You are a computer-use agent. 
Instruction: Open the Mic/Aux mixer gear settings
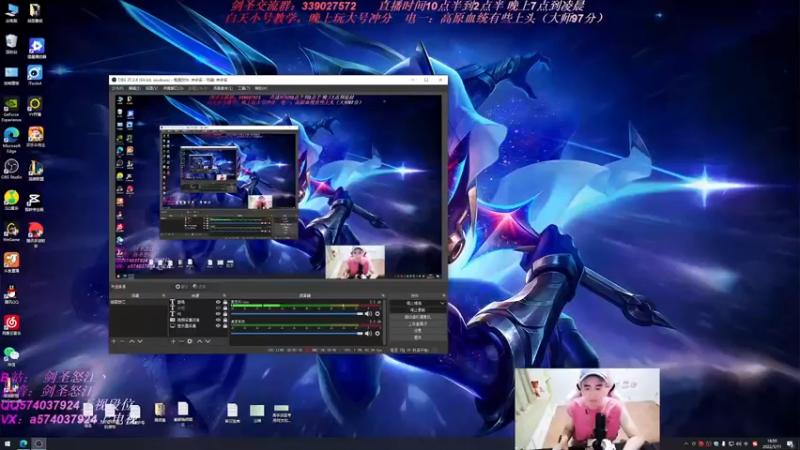coord(378,314)
